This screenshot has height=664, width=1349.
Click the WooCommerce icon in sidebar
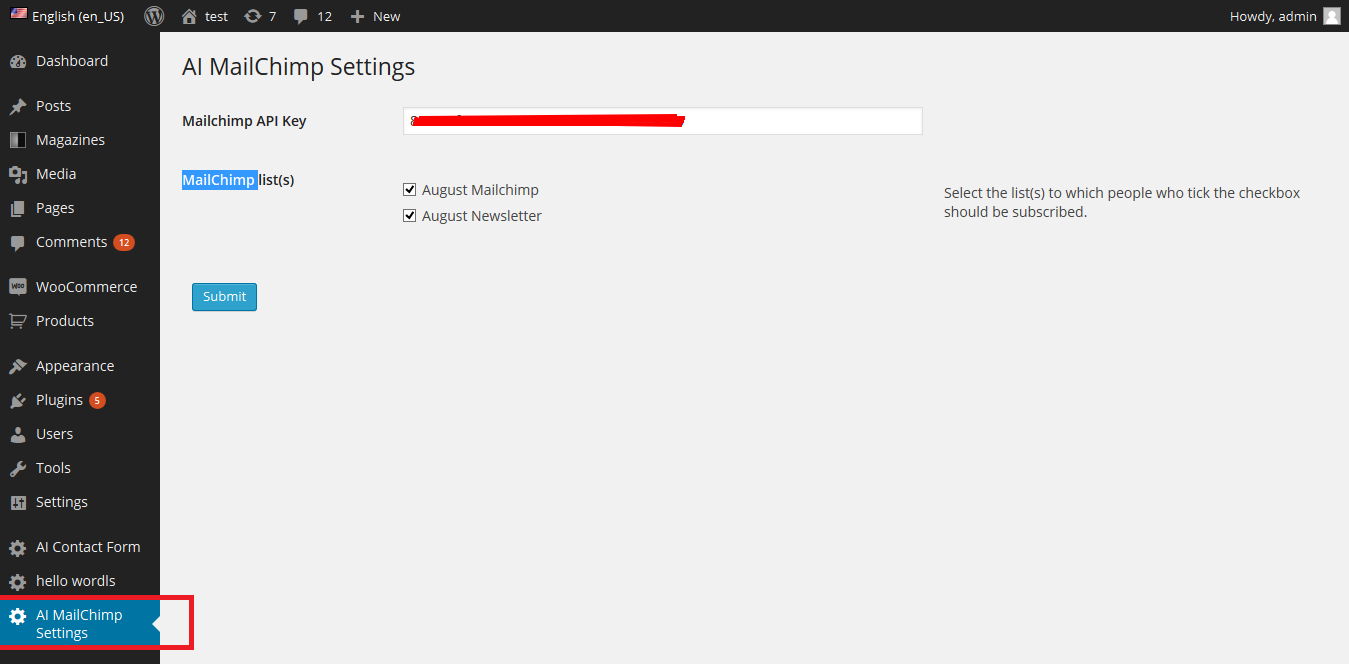pos(17,287)
